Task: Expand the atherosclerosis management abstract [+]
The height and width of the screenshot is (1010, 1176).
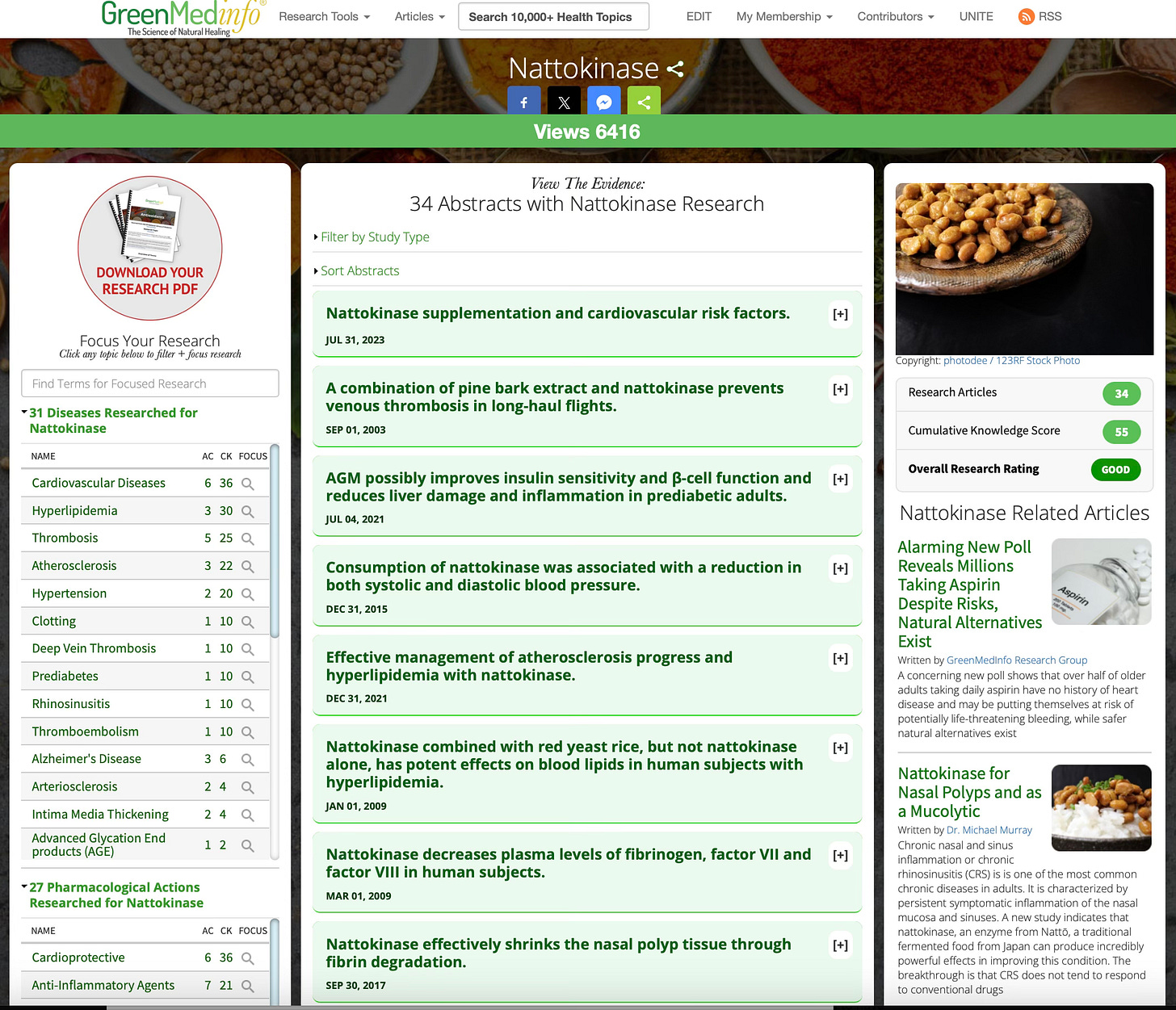Action: [840, 658]
